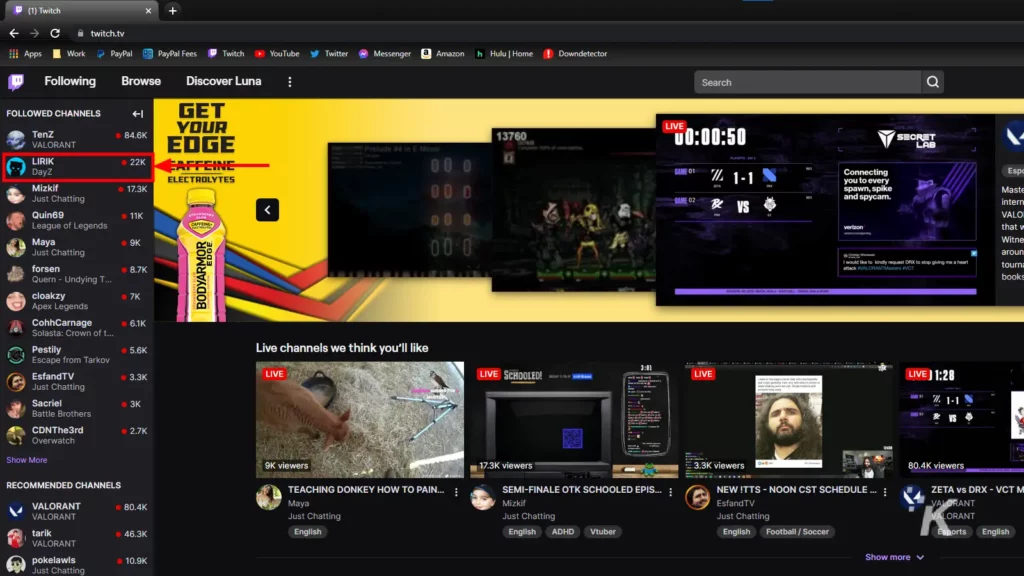Viewport: 1024px width, 576px height.
Task: Open forsen channel avatar in sidebar
Action: (16, 274)
